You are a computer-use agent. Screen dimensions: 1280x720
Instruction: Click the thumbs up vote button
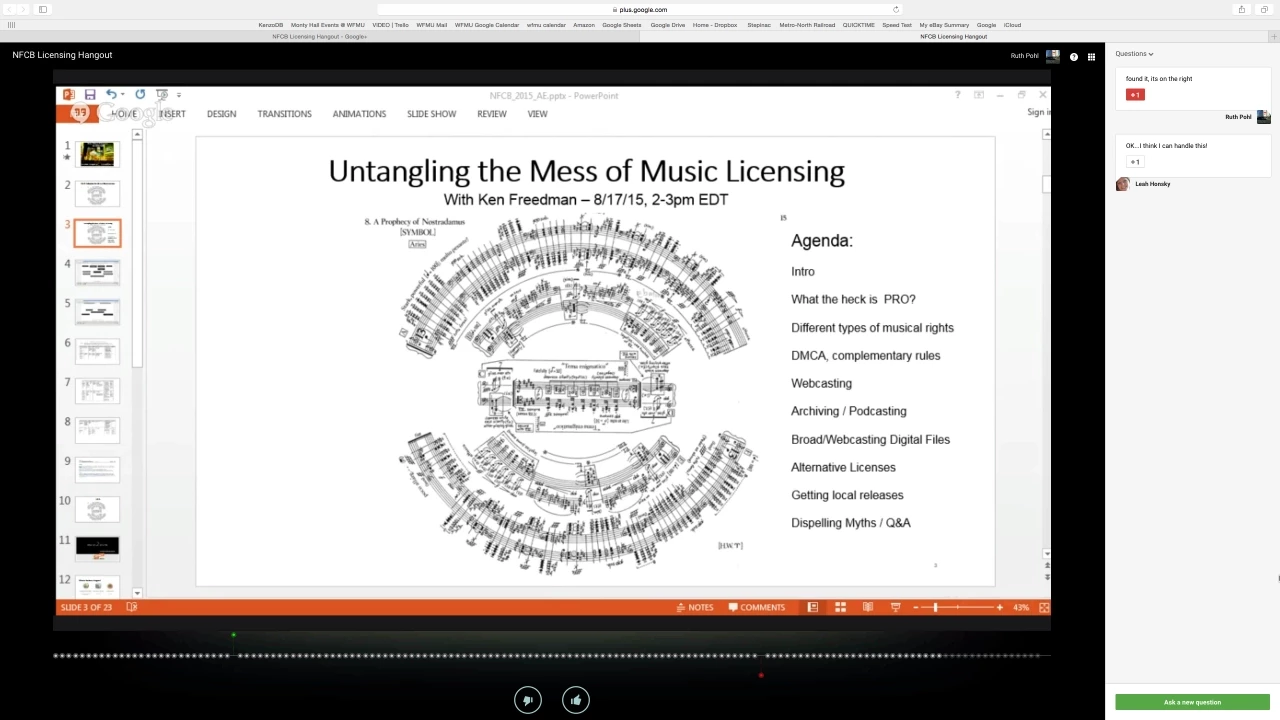click(576, 700)
